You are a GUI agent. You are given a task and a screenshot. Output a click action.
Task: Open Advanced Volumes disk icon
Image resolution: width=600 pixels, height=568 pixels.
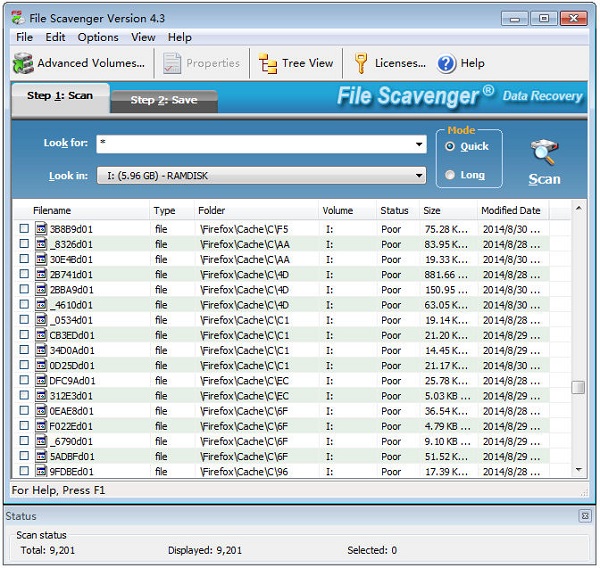point(23,63)
